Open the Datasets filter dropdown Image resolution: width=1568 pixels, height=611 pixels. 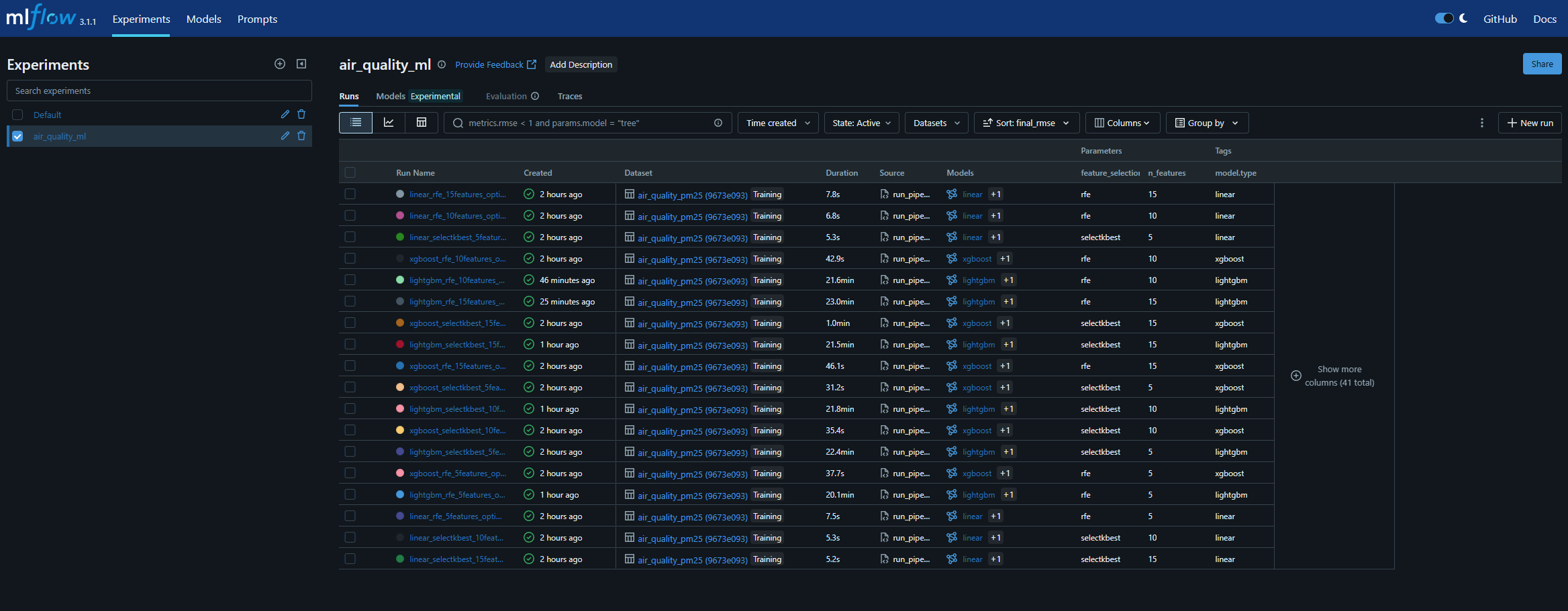tap(936, 123)
